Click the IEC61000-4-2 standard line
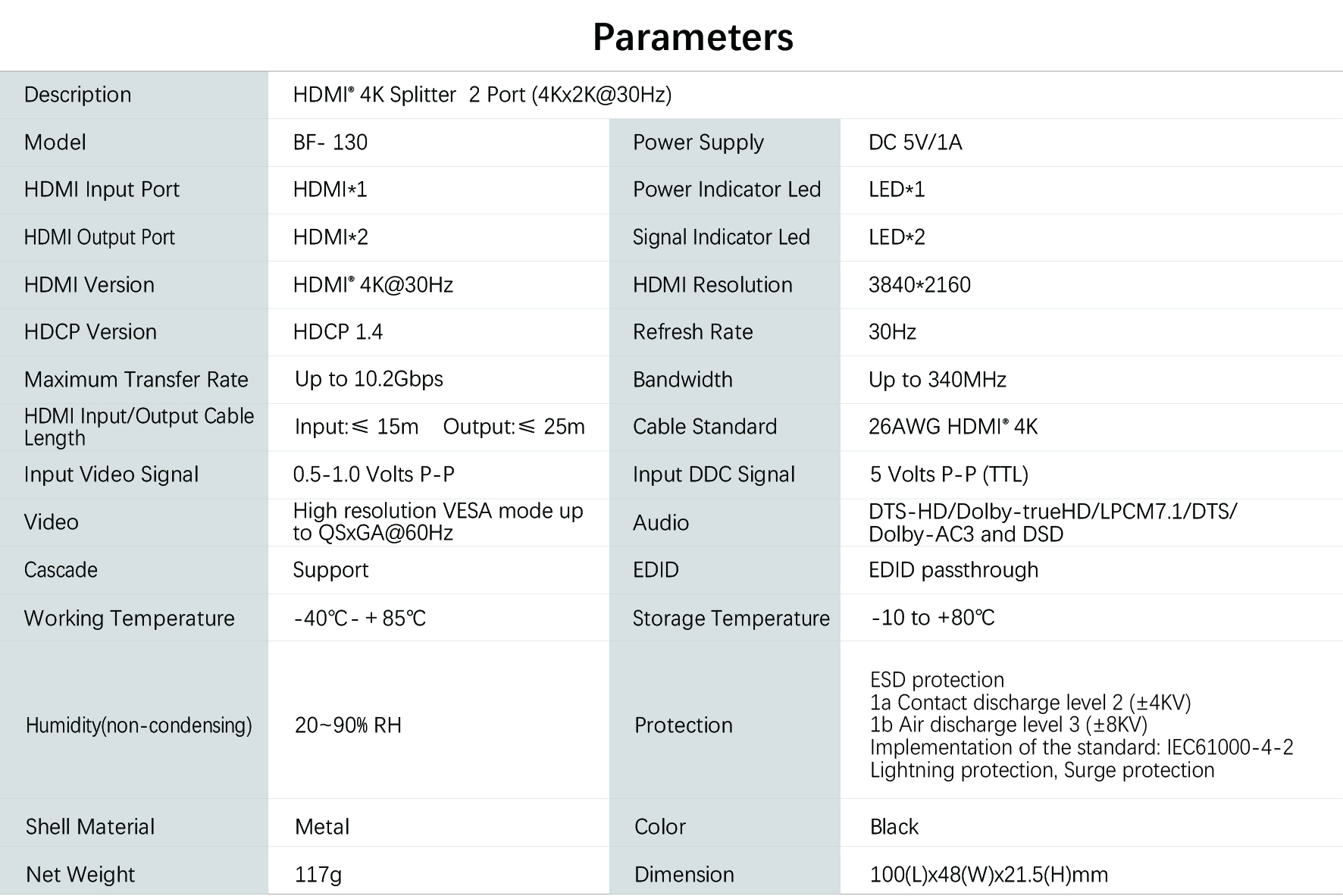 pos(1081,747)
